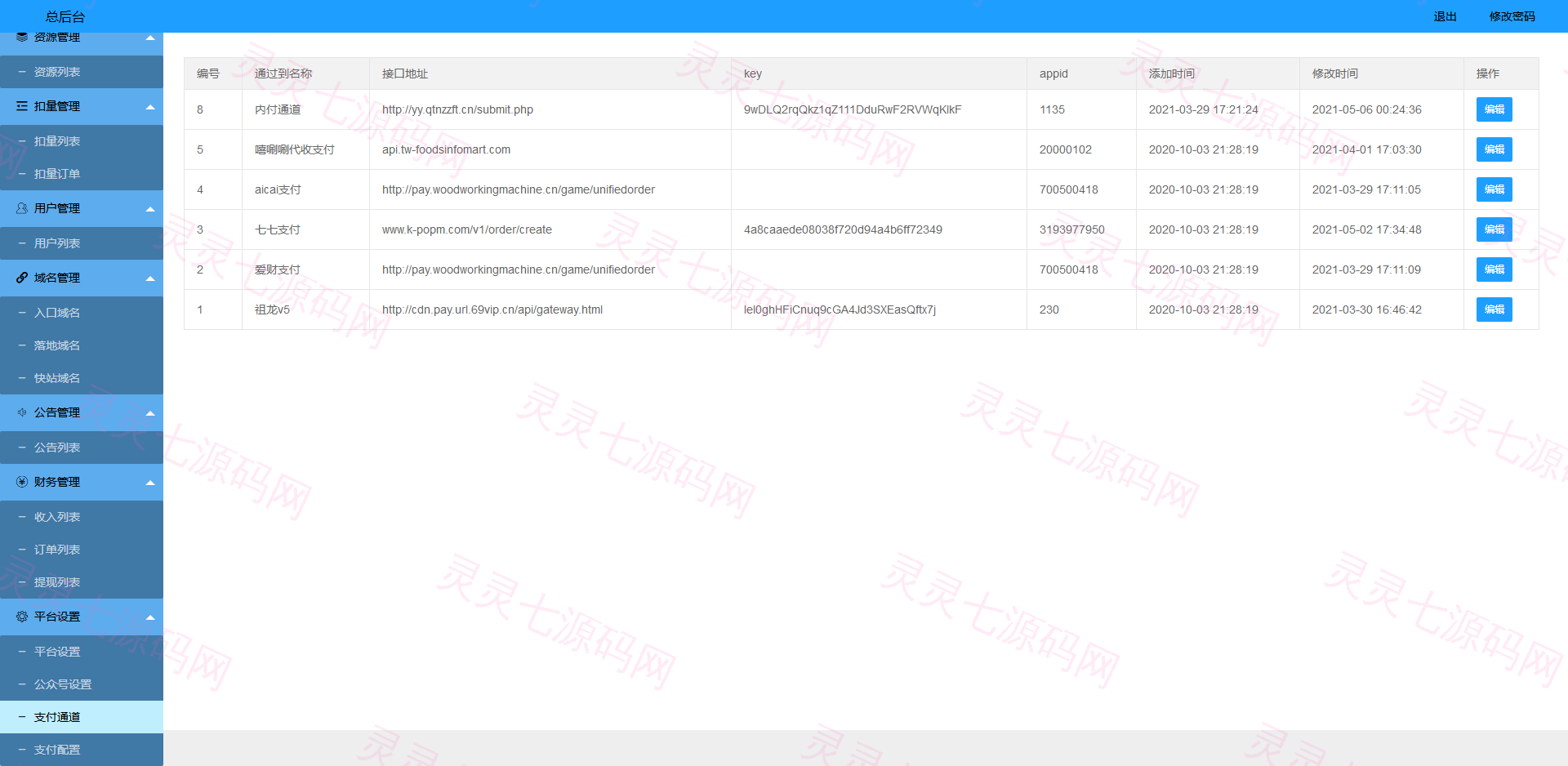This screenshot has width=1568, height=766.
Task: Click the 域名管理 link icon
Action: pos(22,278)
